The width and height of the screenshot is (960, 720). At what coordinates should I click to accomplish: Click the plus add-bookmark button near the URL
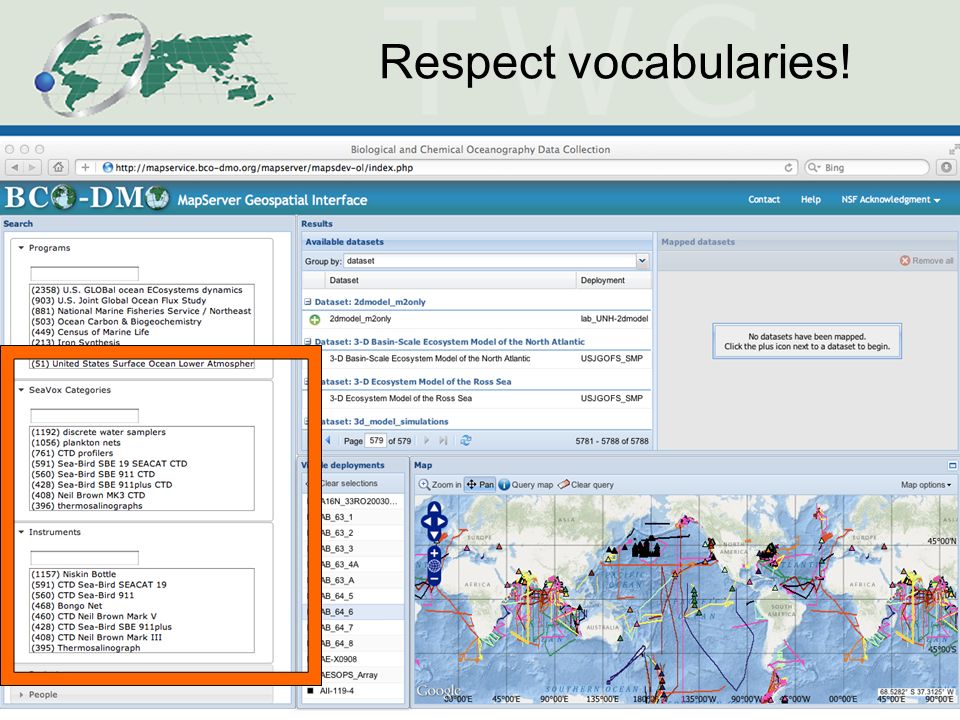85,167
